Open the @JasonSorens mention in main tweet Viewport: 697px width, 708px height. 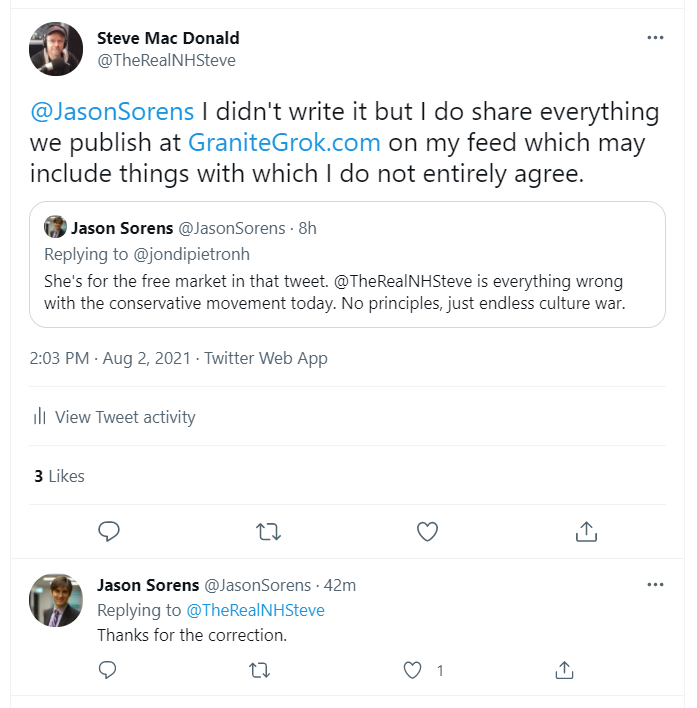click(x=112, y=111)
